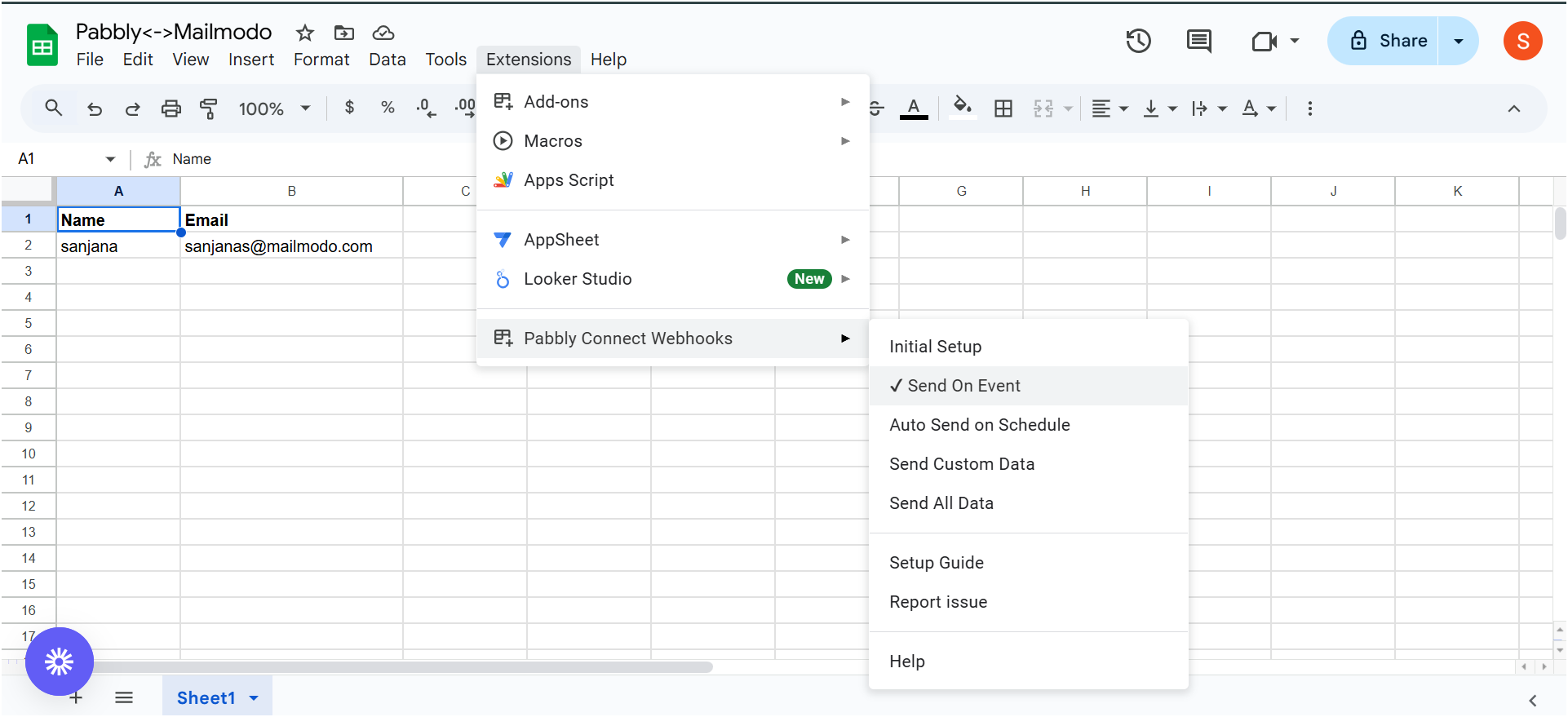Select Report issue in the submenu
This screenshot has height=717, width=1568.
[x=1029, y=602]
